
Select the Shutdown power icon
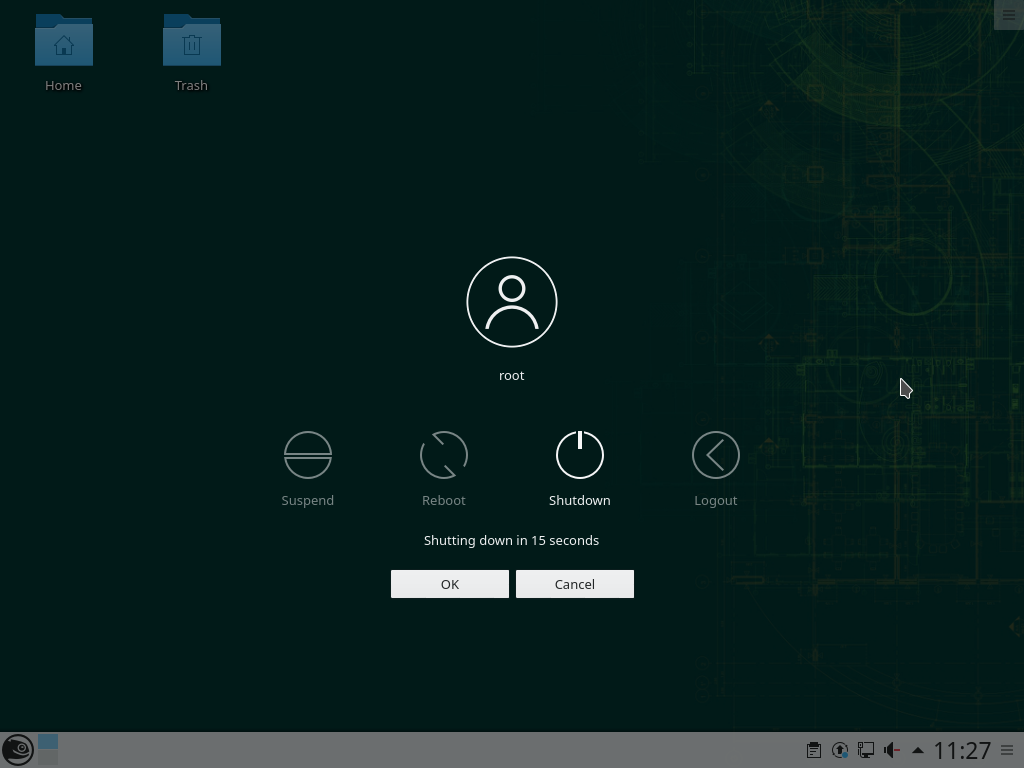point(579,455)
